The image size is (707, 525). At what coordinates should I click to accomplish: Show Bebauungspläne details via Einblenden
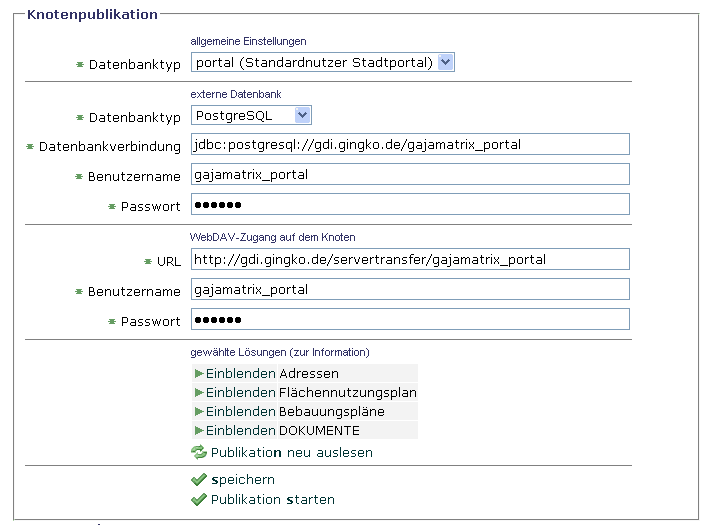[241, 411]
